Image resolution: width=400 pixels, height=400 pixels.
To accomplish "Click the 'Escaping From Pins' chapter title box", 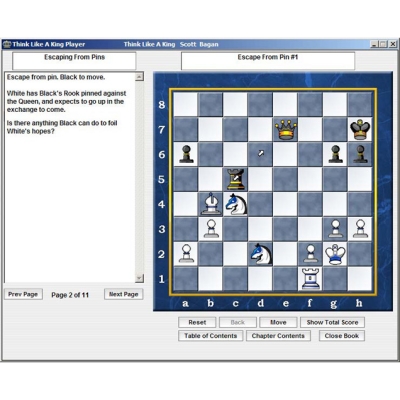I will 74,61.
